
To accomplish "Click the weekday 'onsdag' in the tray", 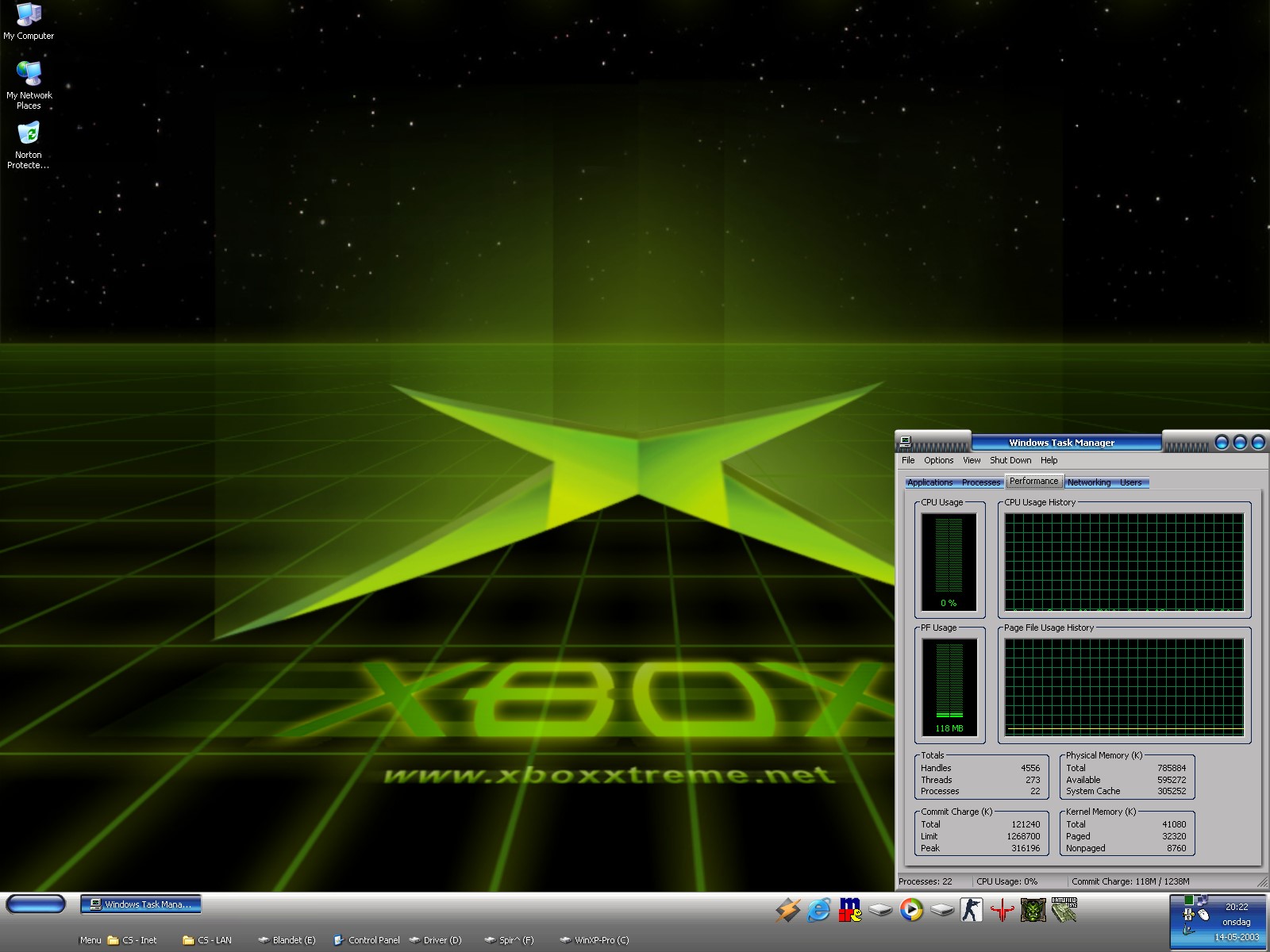I will (x=1237, y=922).
